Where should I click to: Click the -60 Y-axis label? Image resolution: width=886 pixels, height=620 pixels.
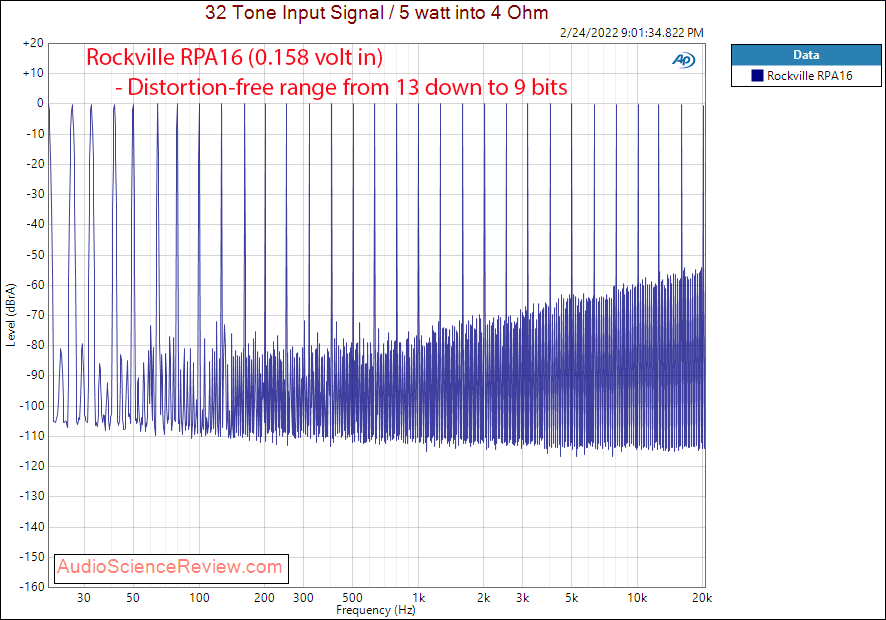pos(35,285)
